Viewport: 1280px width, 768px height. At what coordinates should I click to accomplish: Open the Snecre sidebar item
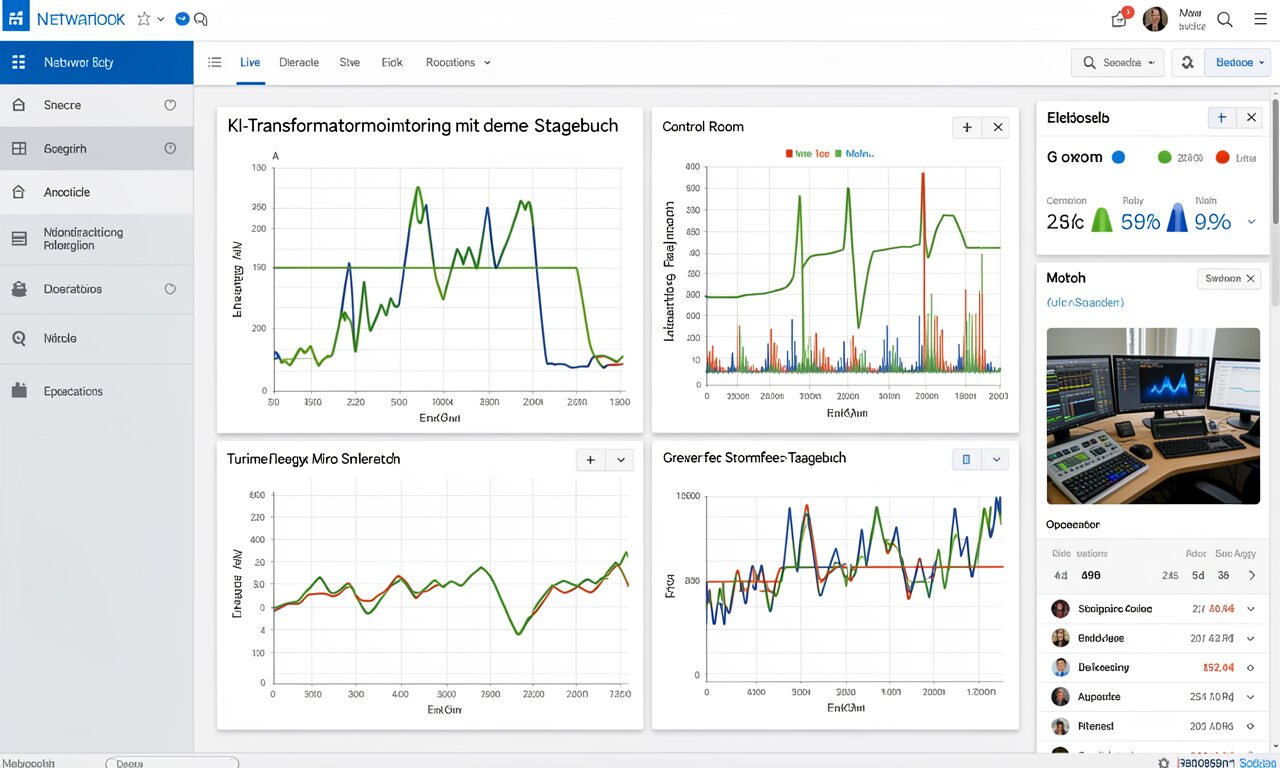[97, 105]
